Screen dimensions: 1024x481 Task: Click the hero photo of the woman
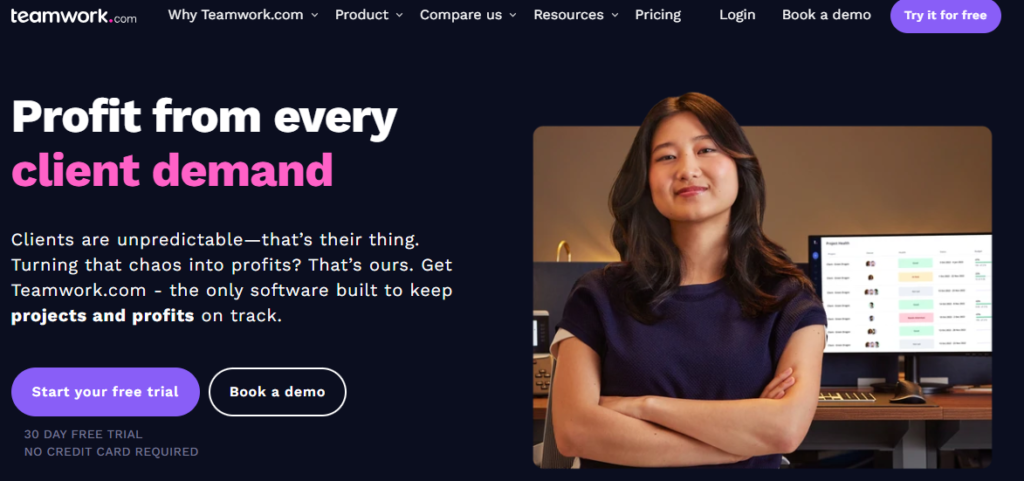tap(762, 281)
